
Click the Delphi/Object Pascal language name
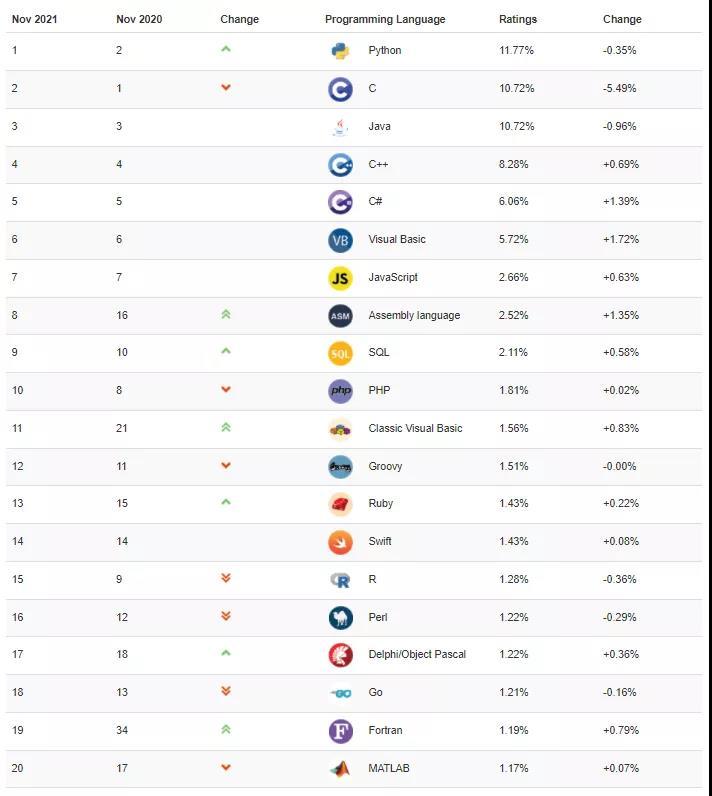click(417, 655)
